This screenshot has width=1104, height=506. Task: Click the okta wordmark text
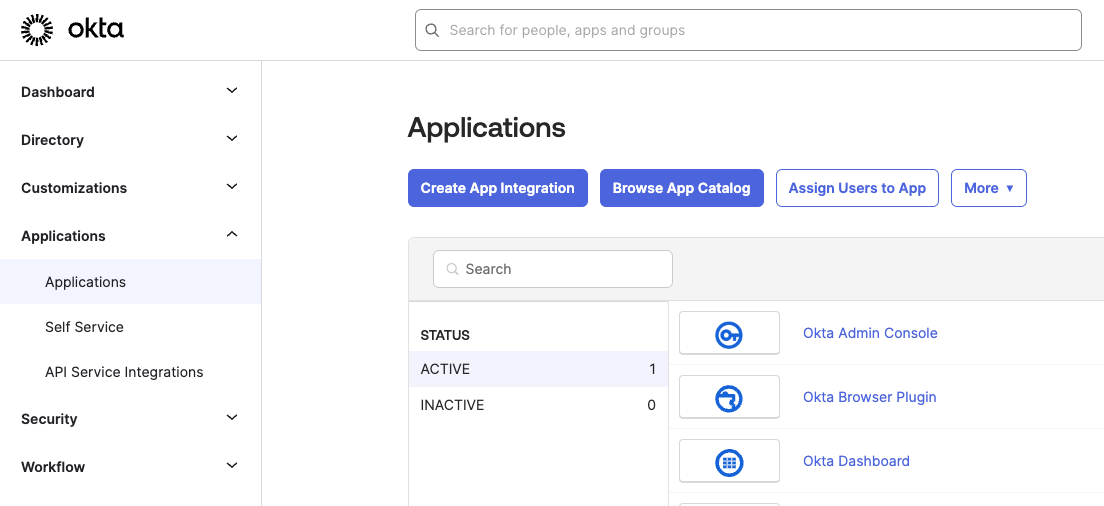click(96, 30)
